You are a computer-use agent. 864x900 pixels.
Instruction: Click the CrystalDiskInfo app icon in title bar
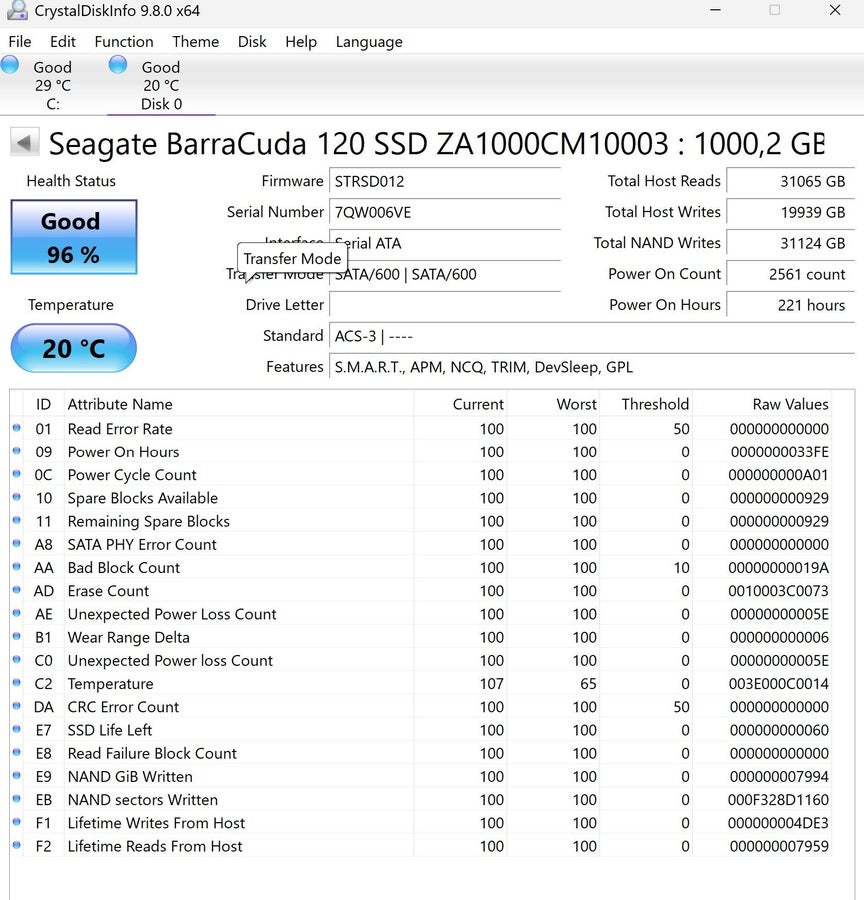pos(18,10)
